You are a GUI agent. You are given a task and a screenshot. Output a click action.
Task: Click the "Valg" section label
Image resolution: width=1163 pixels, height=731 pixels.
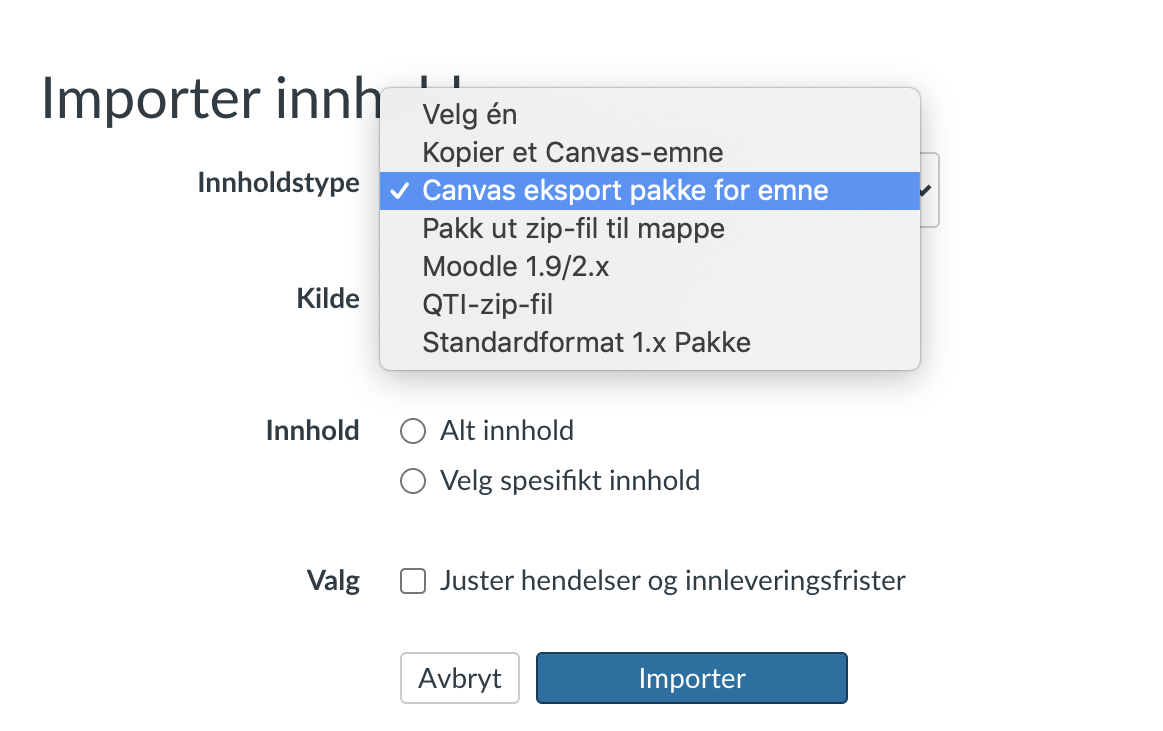pyautogui.click(x=333, y=581)
